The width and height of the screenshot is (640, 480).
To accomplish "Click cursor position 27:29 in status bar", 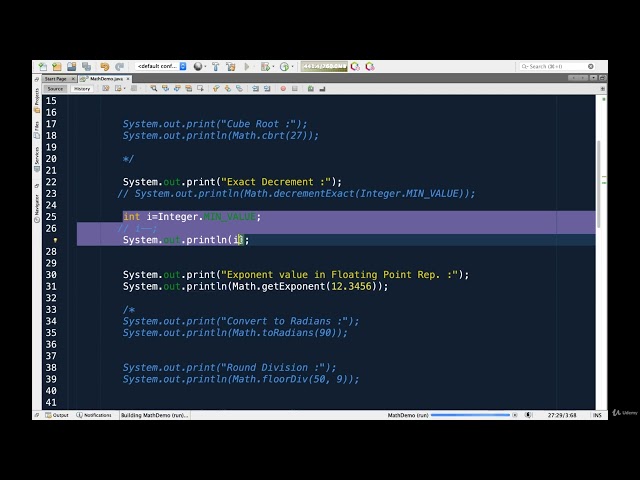I will [562, 415].
